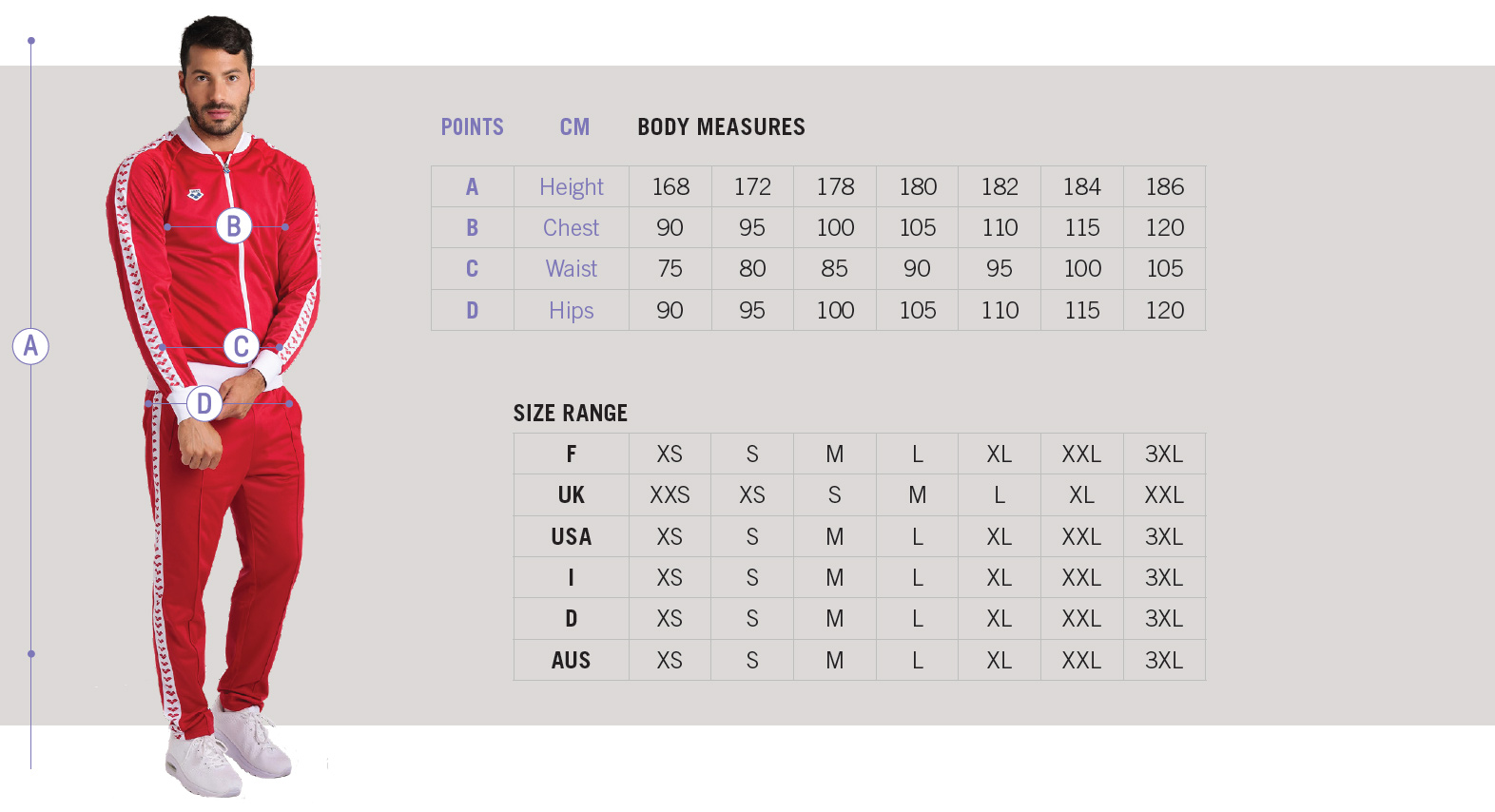Click the 168 height value cell
The width and height of the screenshot is (1495, 812).
670,186
